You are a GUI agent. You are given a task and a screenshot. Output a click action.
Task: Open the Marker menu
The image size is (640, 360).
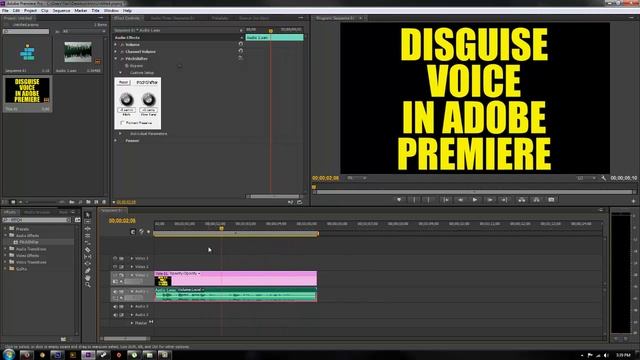coord(81,11)
